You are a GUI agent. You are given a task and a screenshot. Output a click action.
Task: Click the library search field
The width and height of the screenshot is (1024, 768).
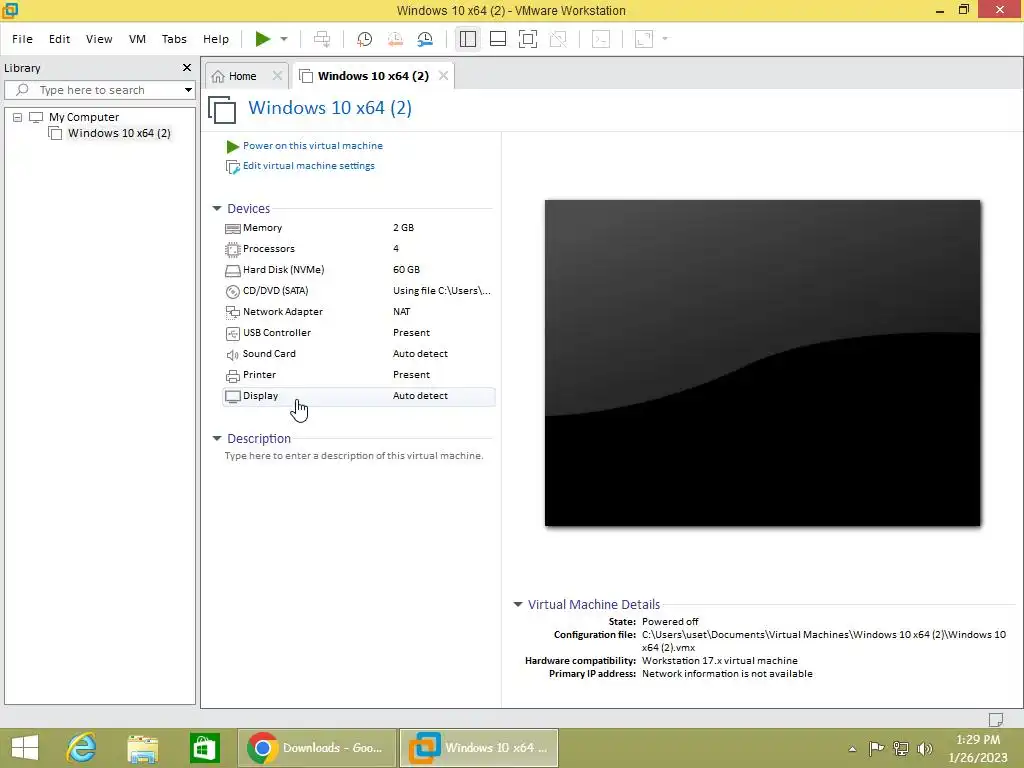click(x=99, y=90)
